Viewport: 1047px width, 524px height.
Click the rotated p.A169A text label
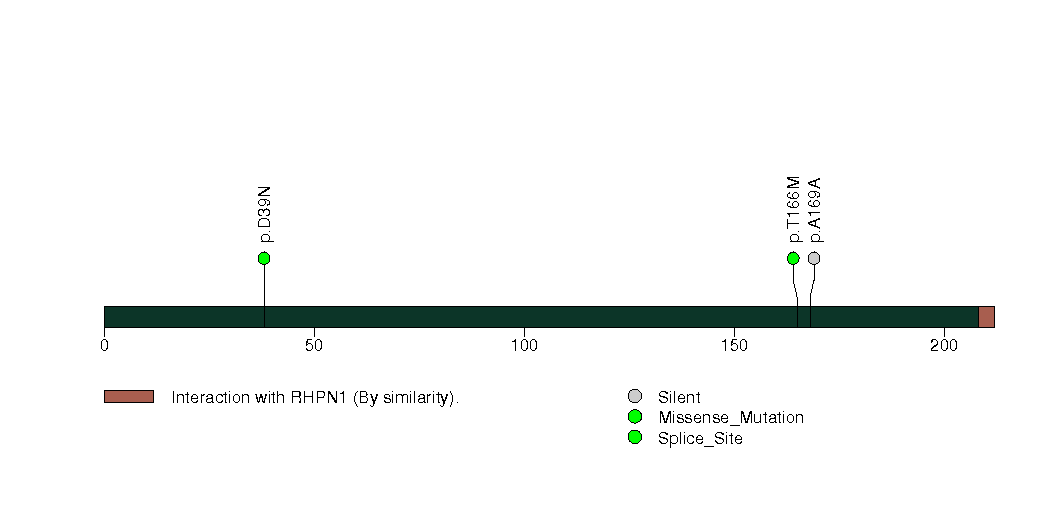815,210
